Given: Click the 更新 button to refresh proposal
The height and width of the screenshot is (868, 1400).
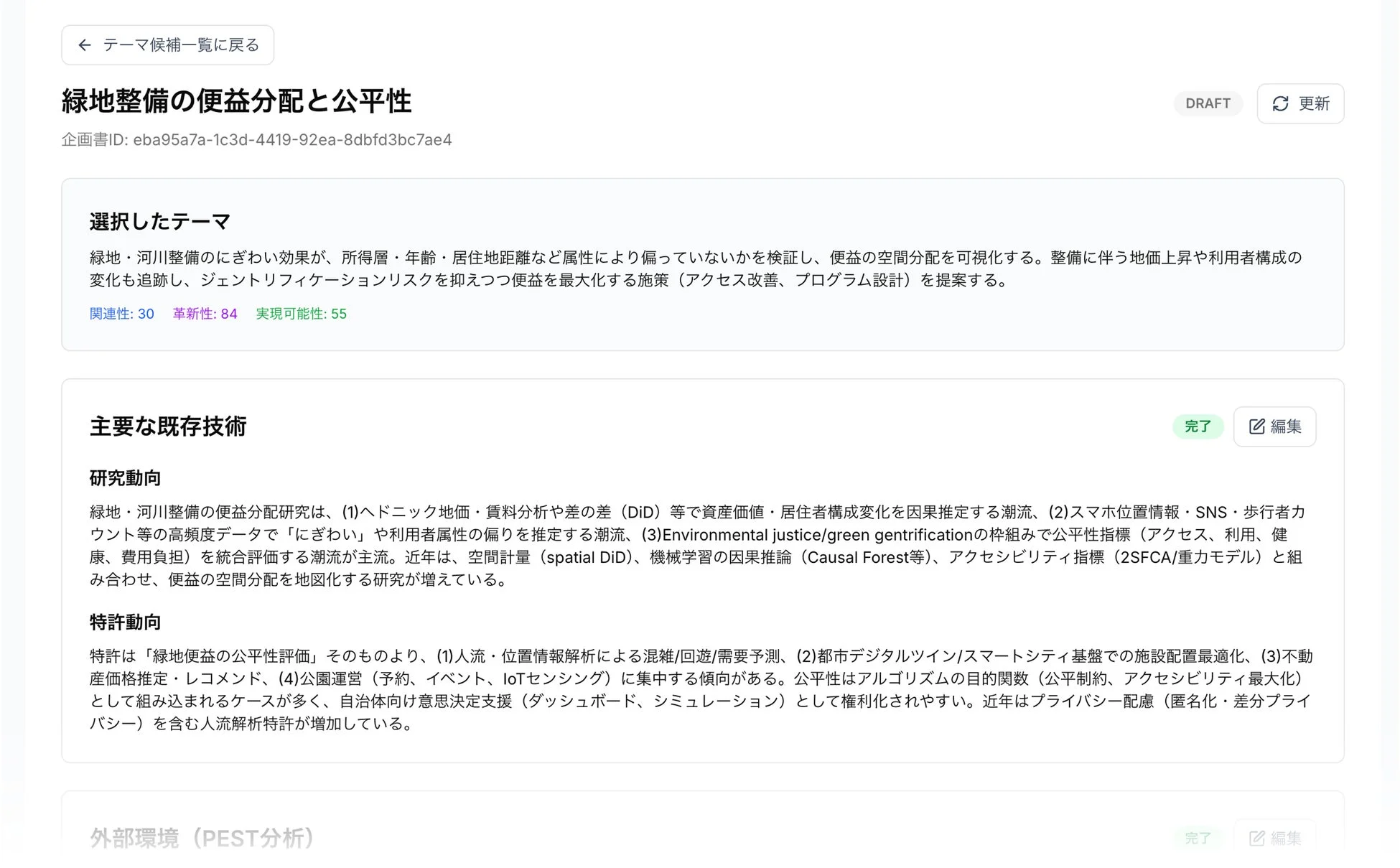Looking at the screenshot, I should (x=1300, y=103).
